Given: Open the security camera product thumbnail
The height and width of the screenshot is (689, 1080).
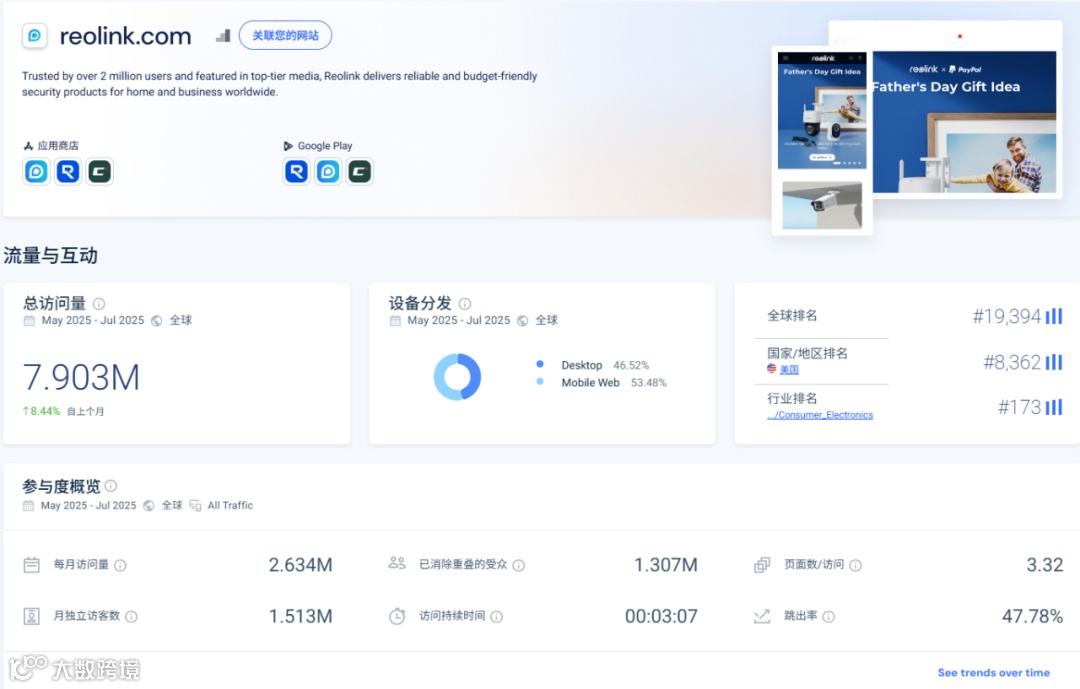Looking at the screenshot, I should [822, 205].
